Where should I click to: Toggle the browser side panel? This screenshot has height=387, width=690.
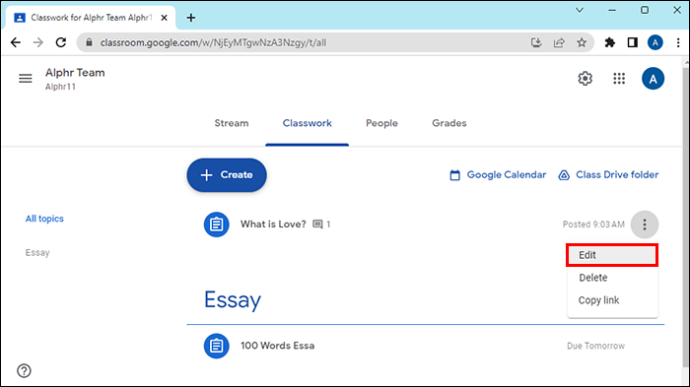point(632,43)
